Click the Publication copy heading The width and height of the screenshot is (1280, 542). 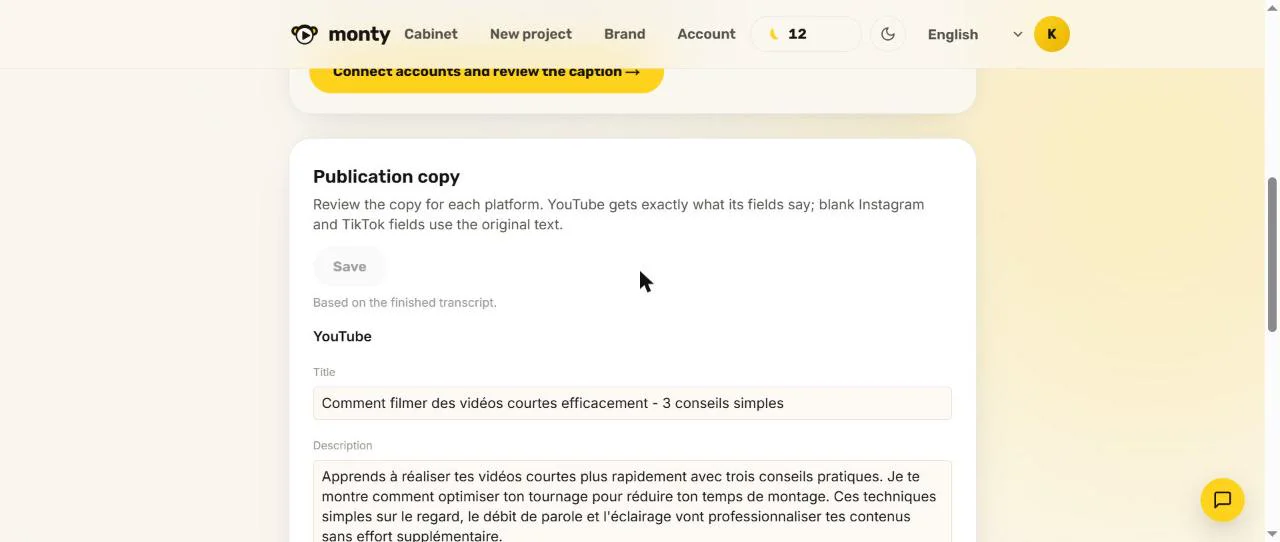386,177
